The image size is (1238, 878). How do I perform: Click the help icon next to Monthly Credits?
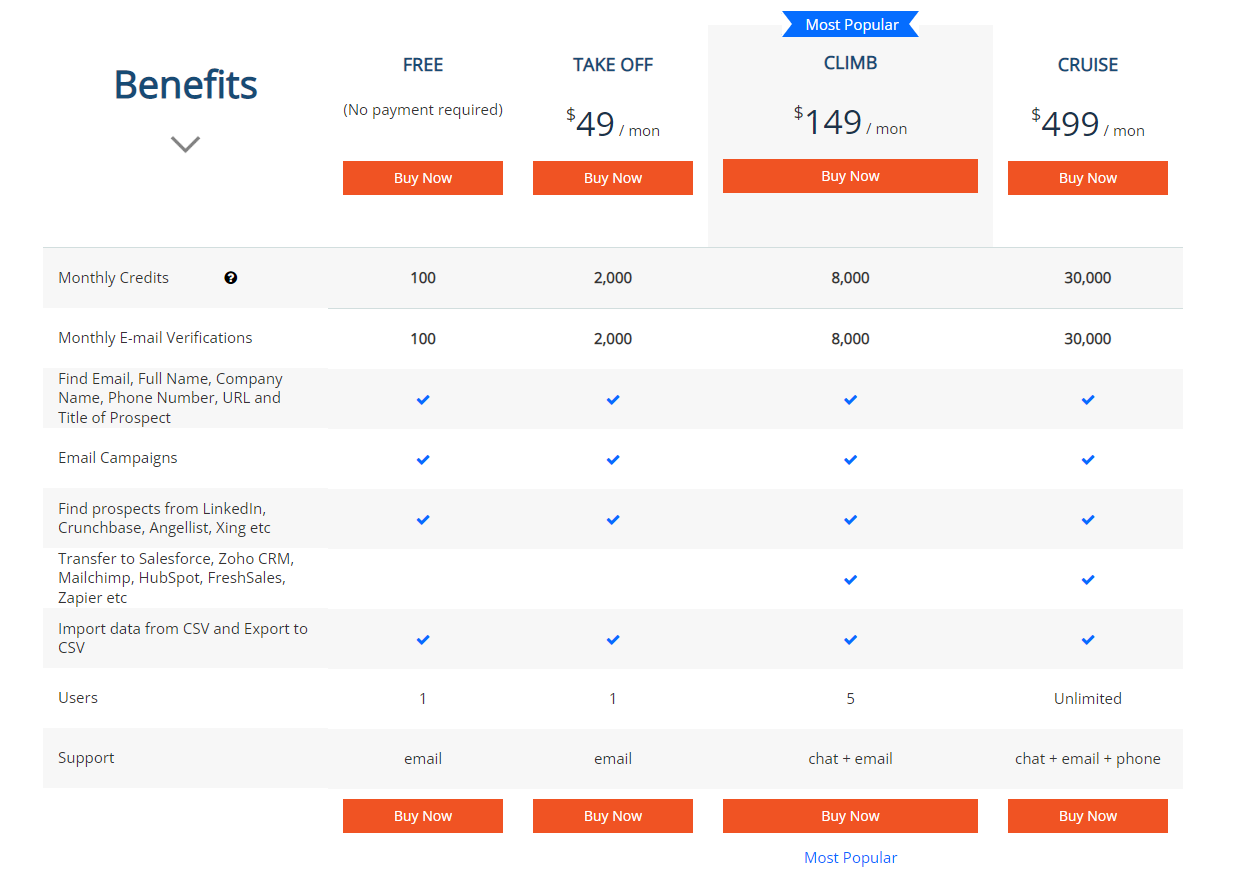pos(231,277)
